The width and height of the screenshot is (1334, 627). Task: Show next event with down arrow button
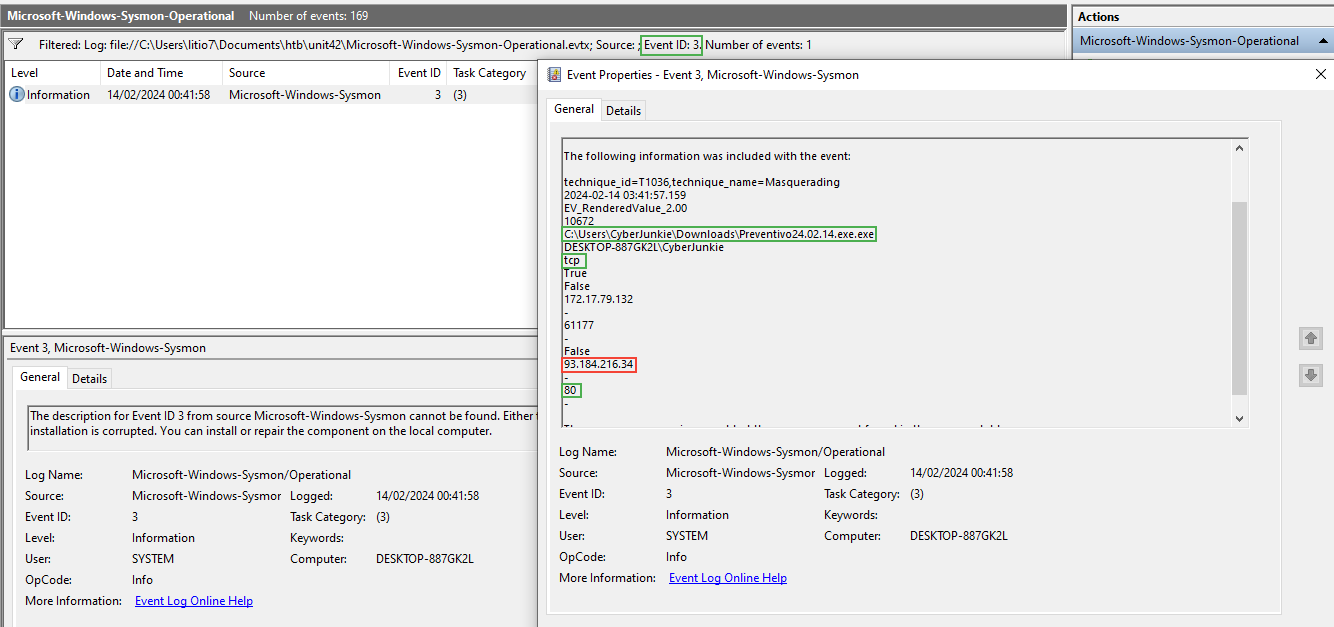(1311, 375)
